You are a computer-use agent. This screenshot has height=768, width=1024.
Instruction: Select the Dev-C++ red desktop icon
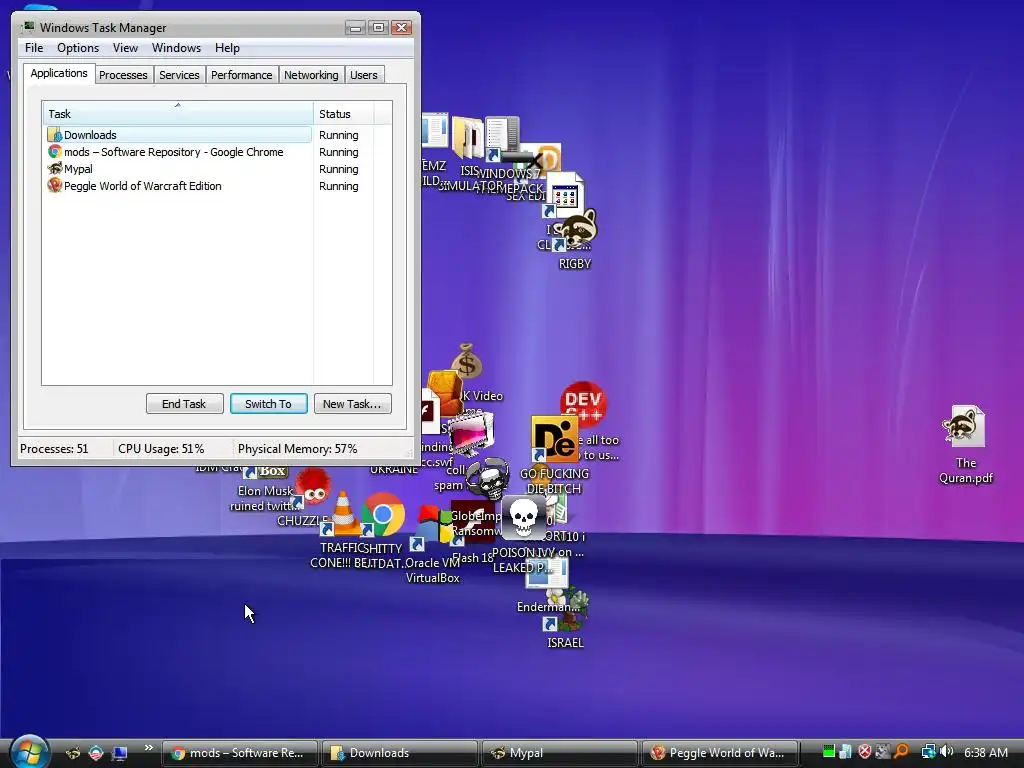(x=583, y=404)
